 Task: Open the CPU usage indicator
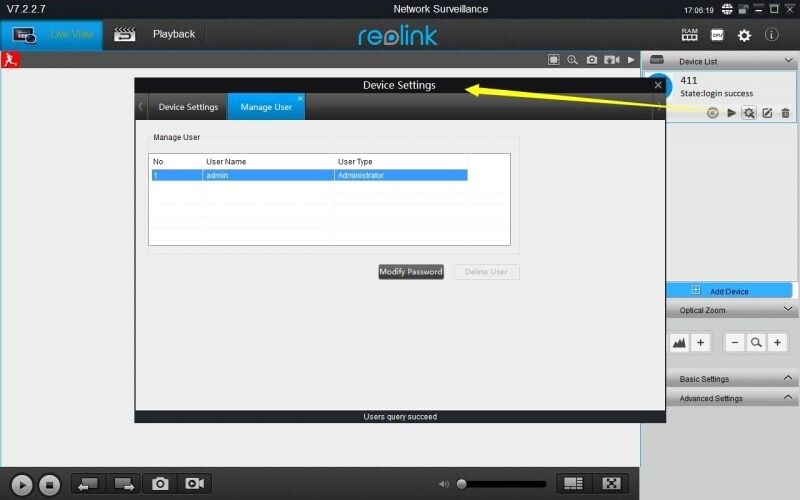717,34
